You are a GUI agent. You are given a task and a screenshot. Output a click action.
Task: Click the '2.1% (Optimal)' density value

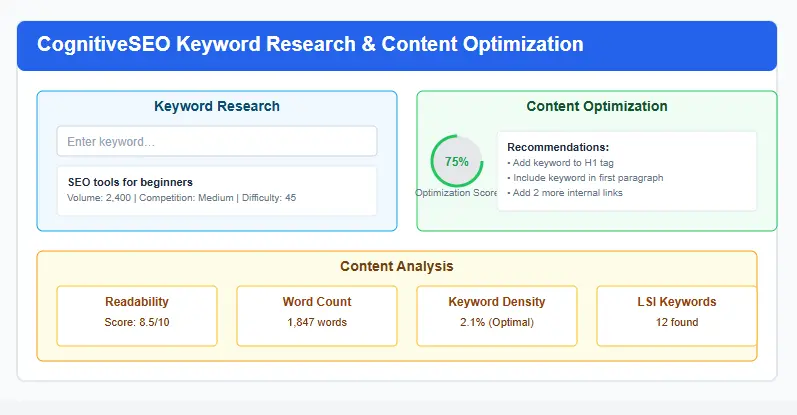[x=496, y=323]
